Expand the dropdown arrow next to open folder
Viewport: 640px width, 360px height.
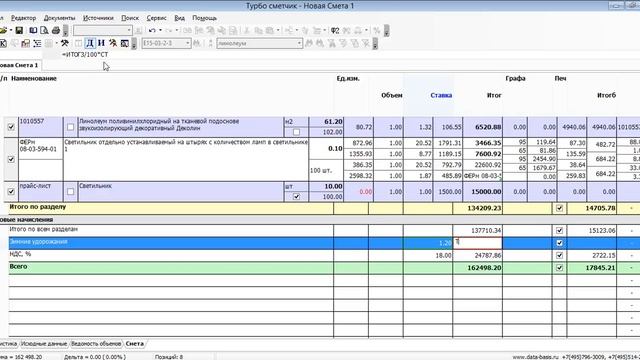(11, 30)
